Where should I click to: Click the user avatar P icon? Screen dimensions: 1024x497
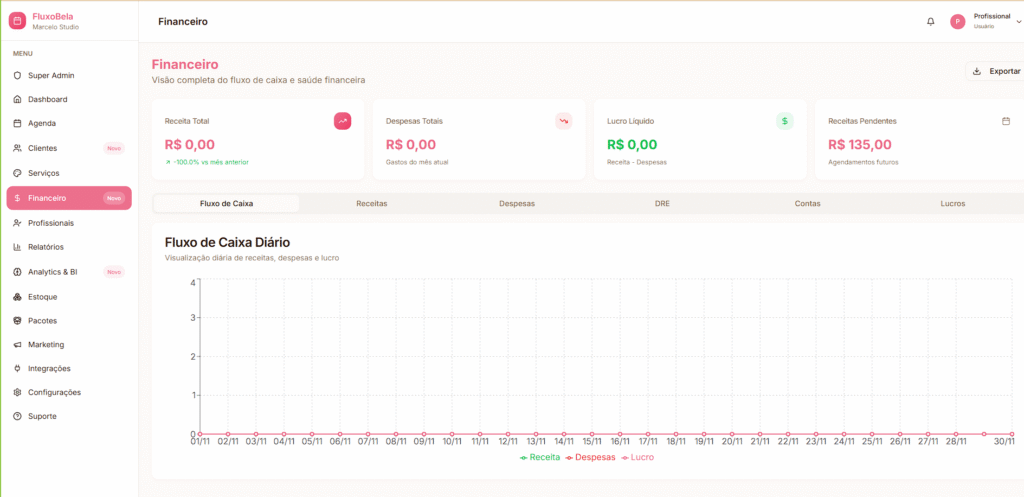[958, 21]
